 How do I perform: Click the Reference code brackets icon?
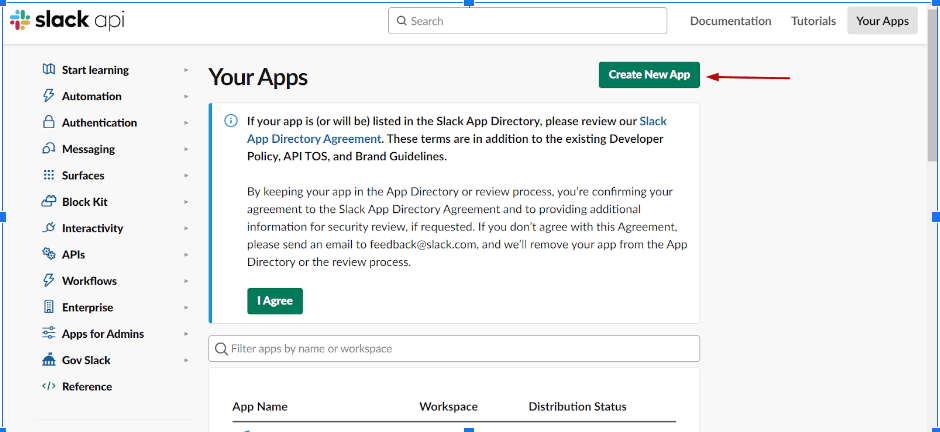click(49, 386)
